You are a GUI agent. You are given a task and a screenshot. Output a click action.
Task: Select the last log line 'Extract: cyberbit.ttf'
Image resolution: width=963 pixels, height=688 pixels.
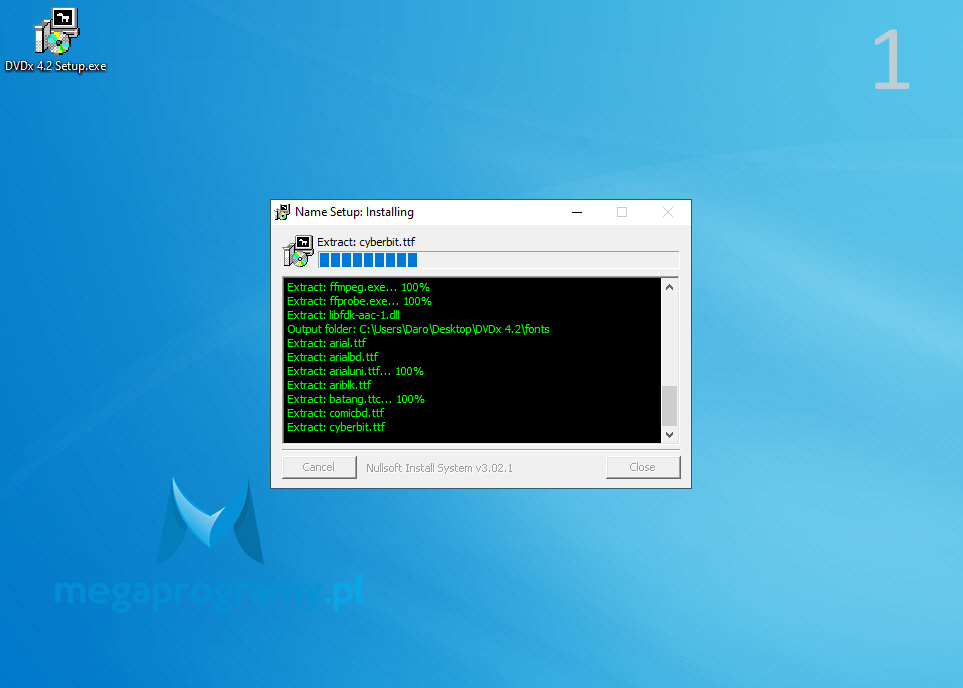(336, 427)
